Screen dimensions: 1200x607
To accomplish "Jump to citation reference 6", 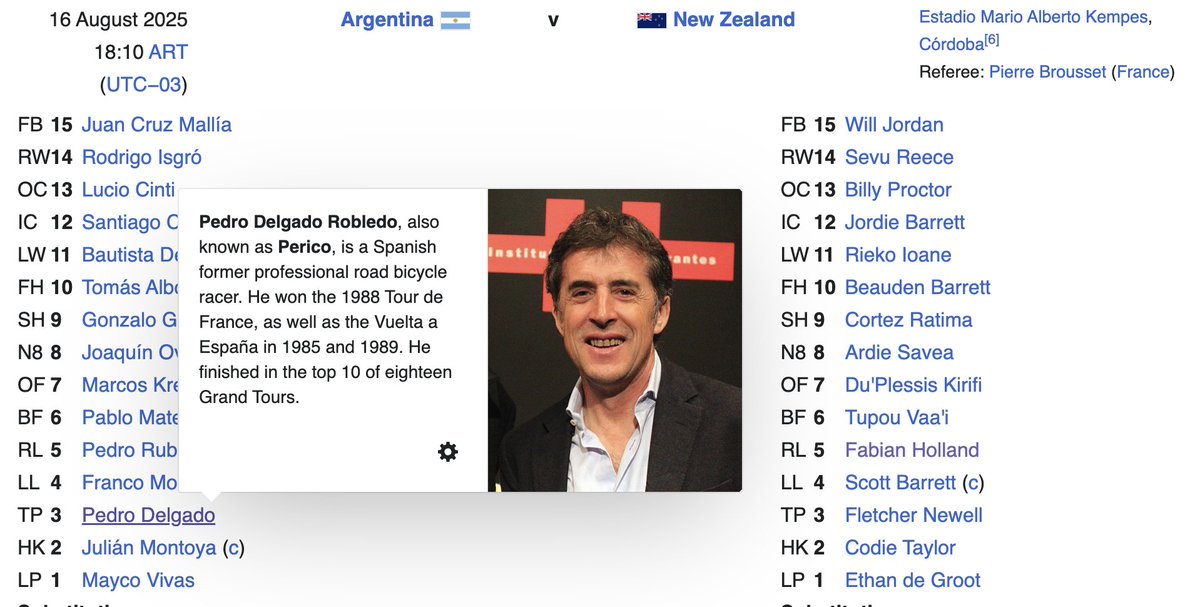I will tap(991, 40).
